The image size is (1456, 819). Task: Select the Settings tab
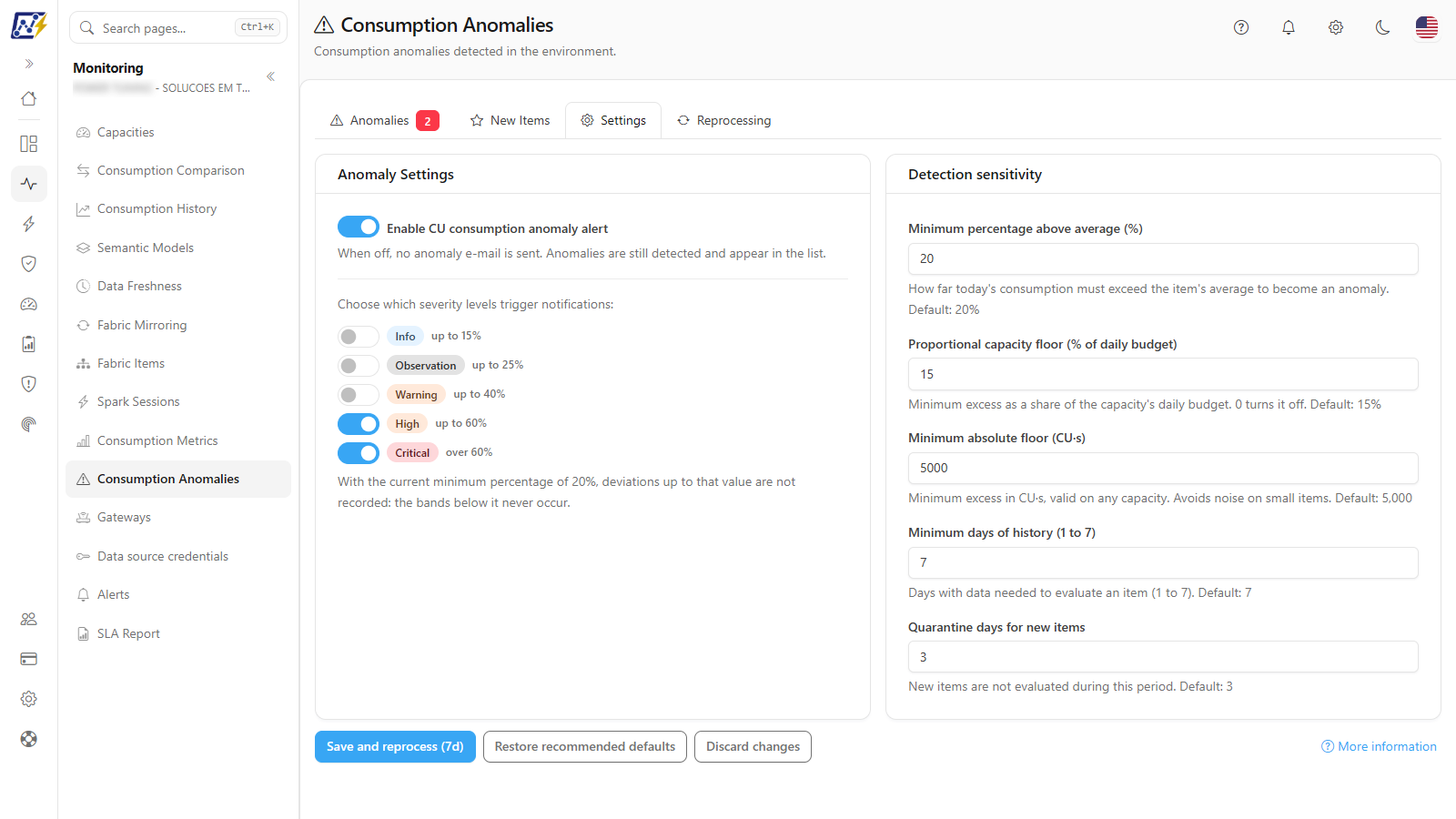[x=613, y=120]
